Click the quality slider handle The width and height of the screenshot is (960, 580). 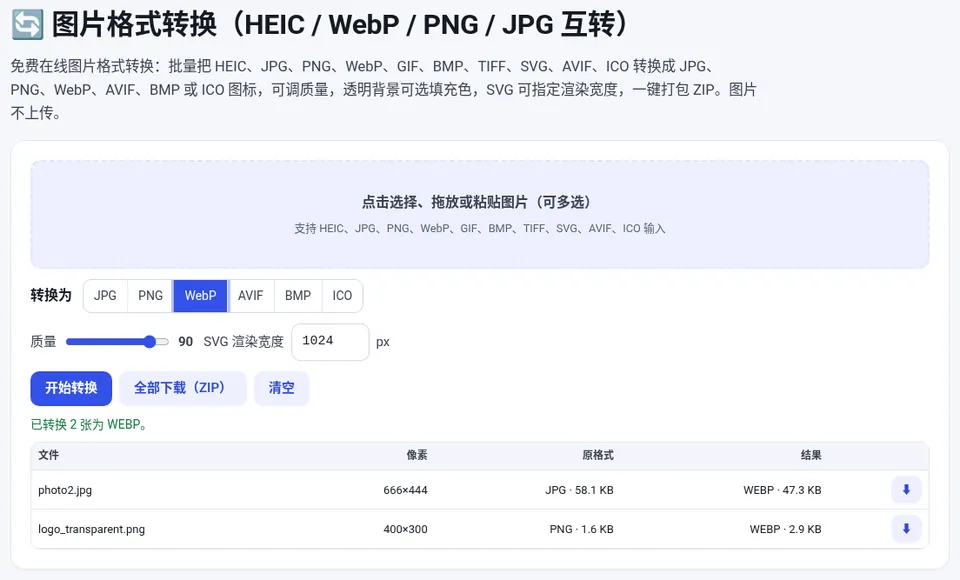(149, 342)
